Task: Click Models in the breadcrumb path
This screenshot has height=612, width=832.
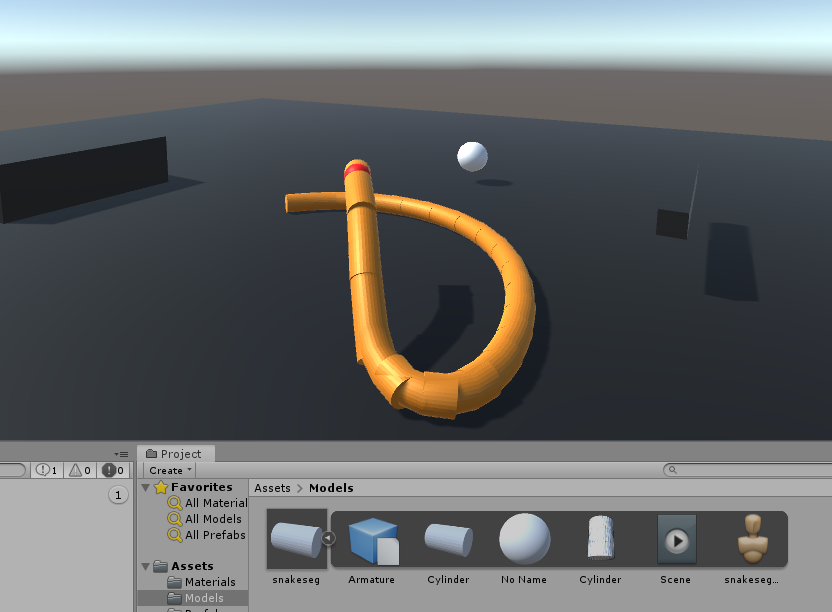Action: coord(331,488)
